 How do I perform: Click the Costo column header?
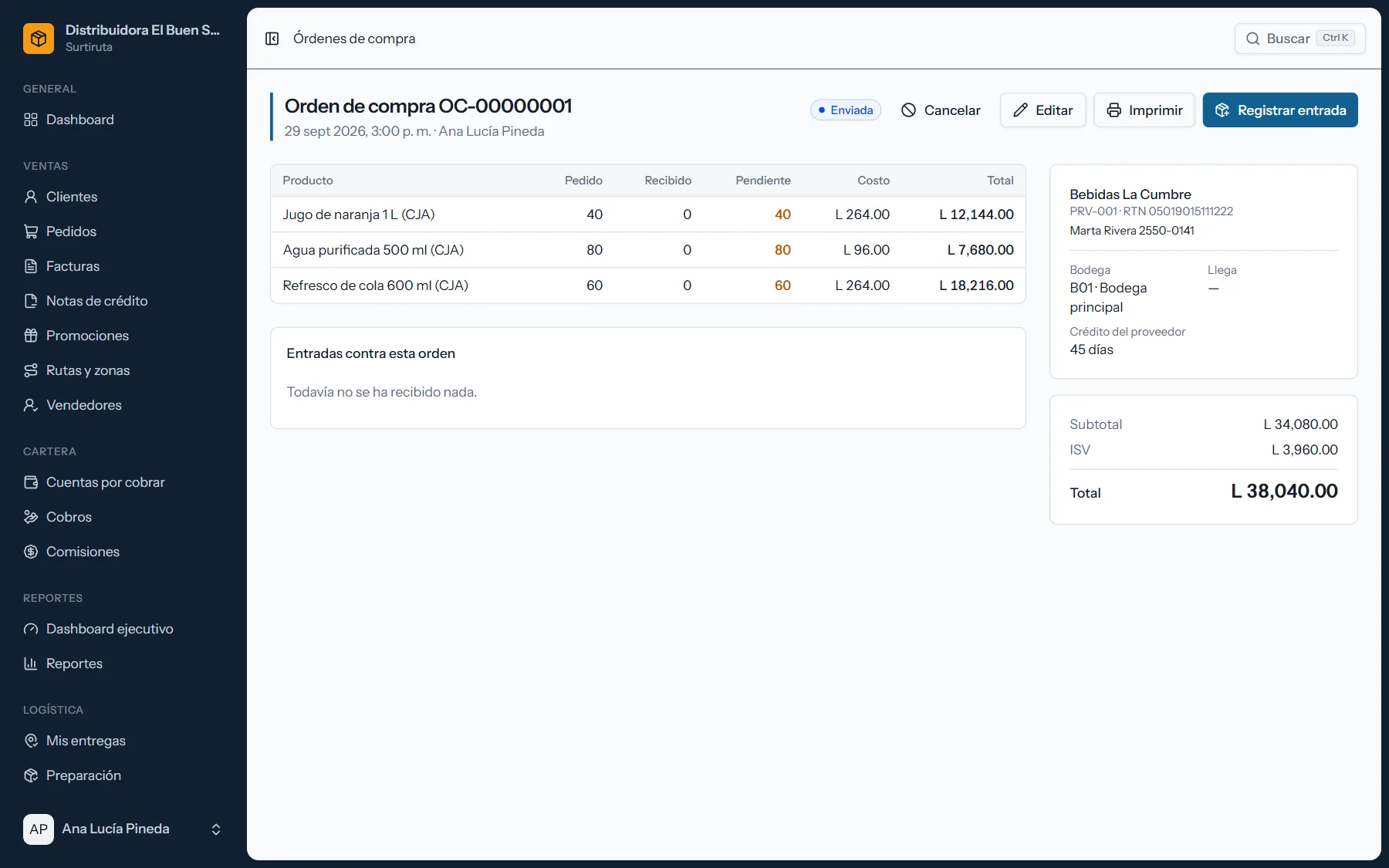coord(874,181)
